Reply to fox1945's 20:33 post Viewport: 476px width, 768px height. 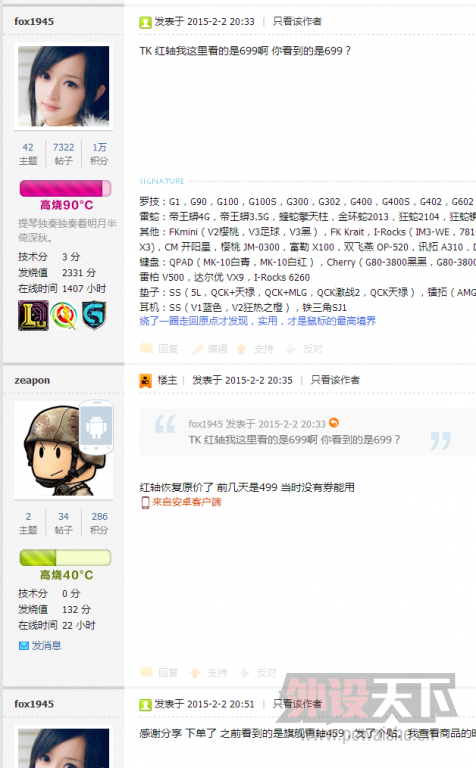point(168,349)
